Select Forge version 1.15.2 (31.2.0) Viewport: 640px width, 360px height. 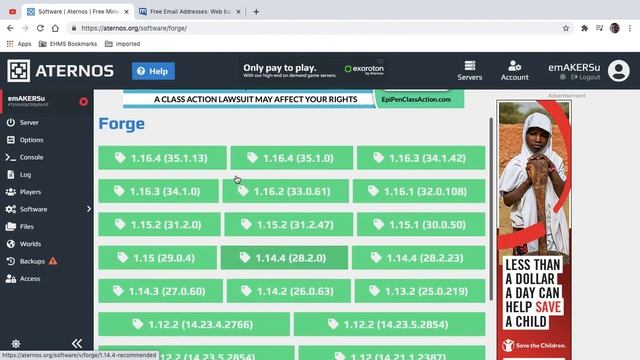click(159, 224)
